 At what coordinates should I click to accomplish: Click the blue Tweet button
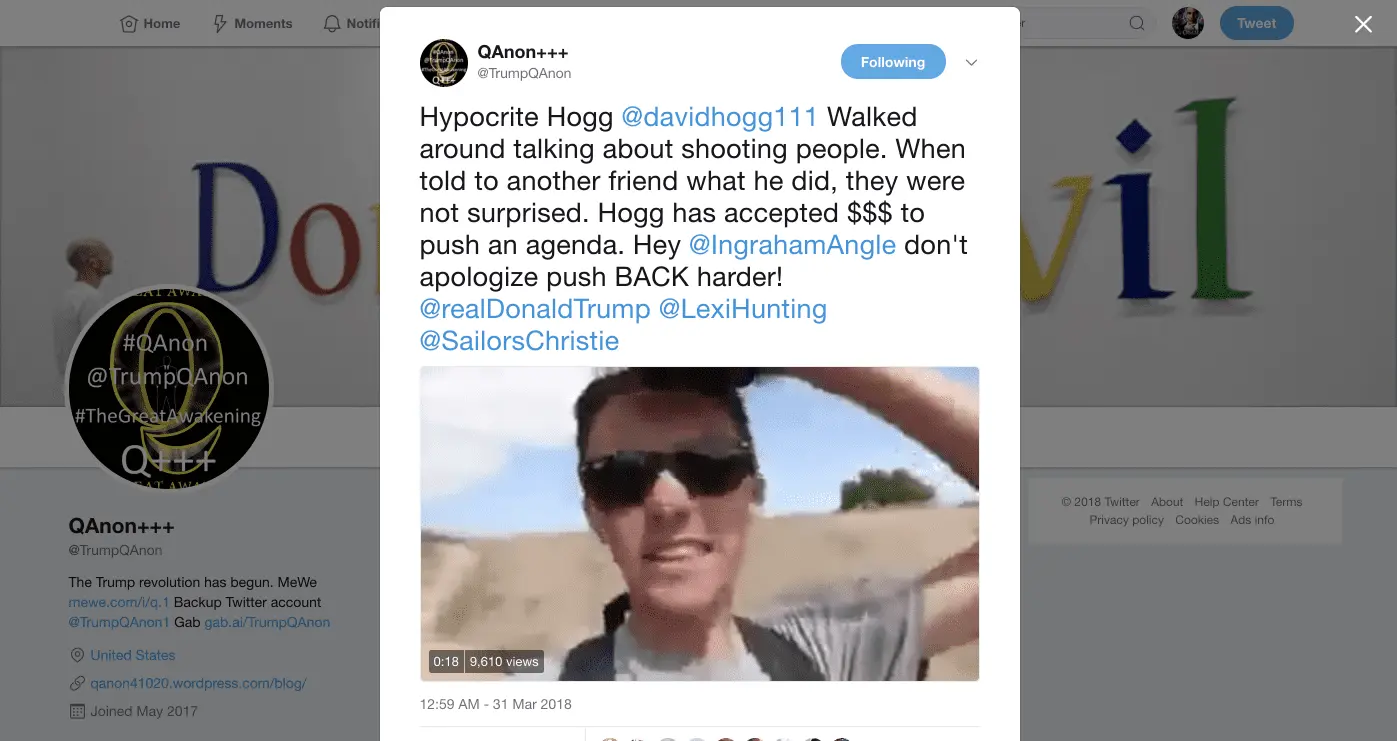(1256, 23)
